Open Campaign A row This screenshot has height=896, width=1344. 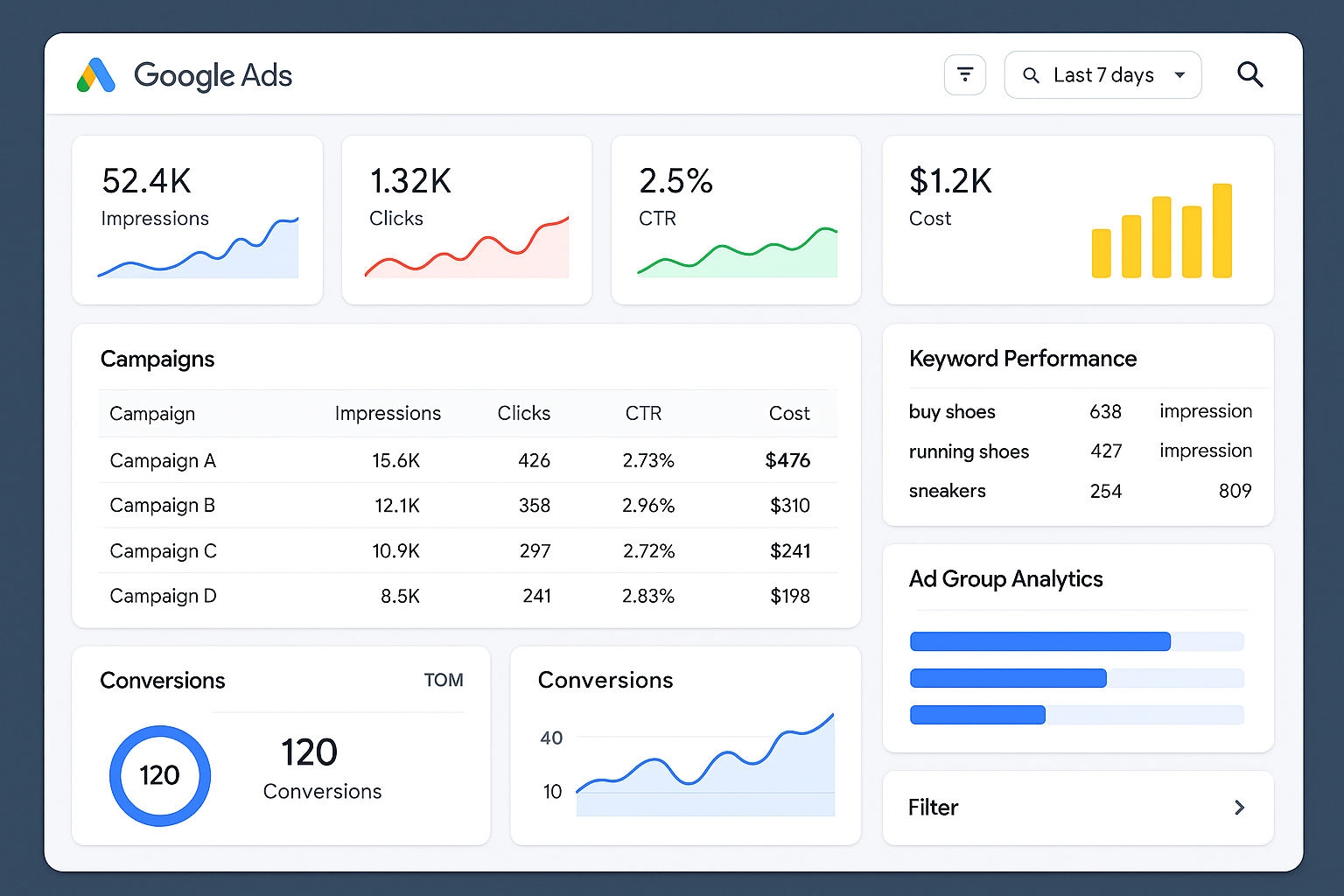(x=163, y=460)
